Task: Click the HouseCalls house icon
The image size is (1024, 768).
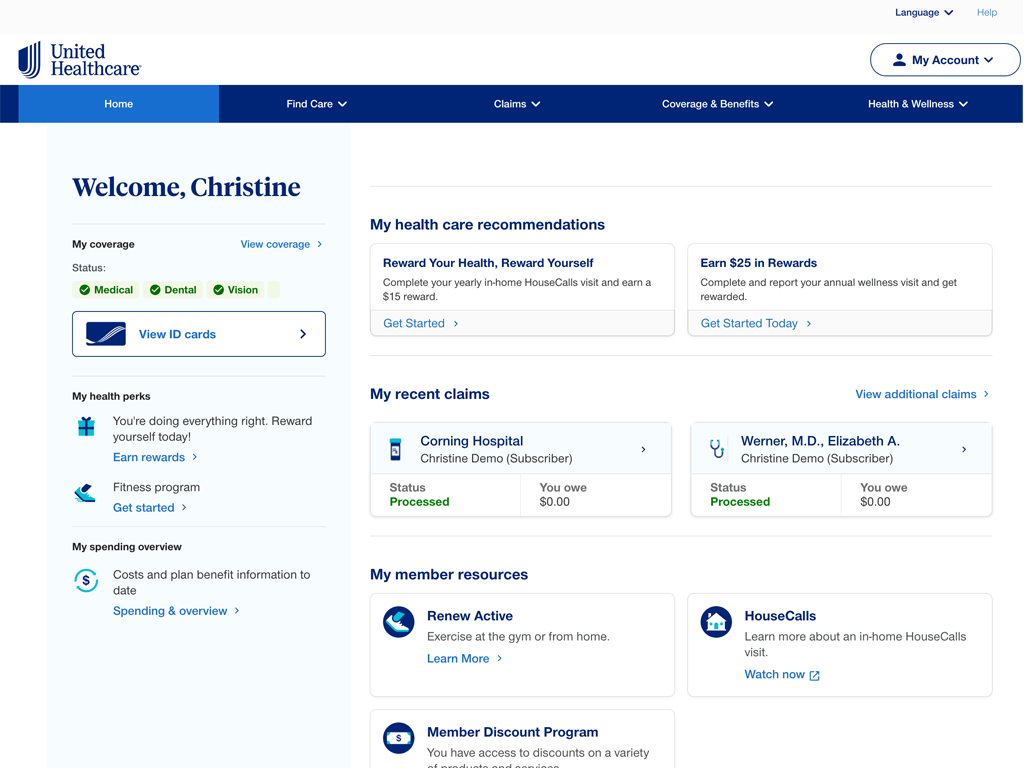Action: 716,622
